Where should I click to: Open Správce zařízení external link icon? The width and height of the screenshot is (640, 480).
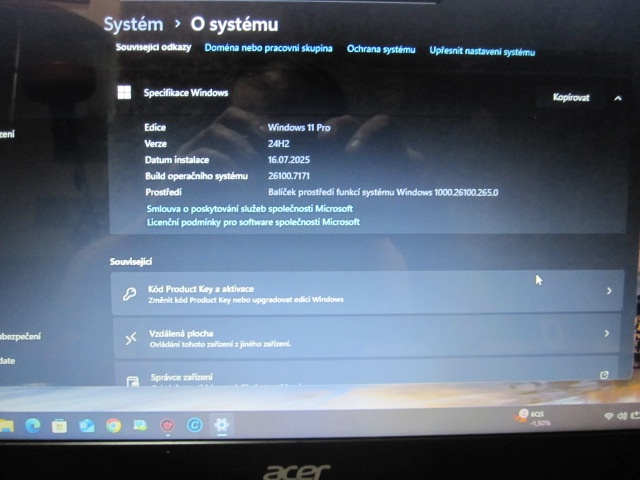[604, 375]
